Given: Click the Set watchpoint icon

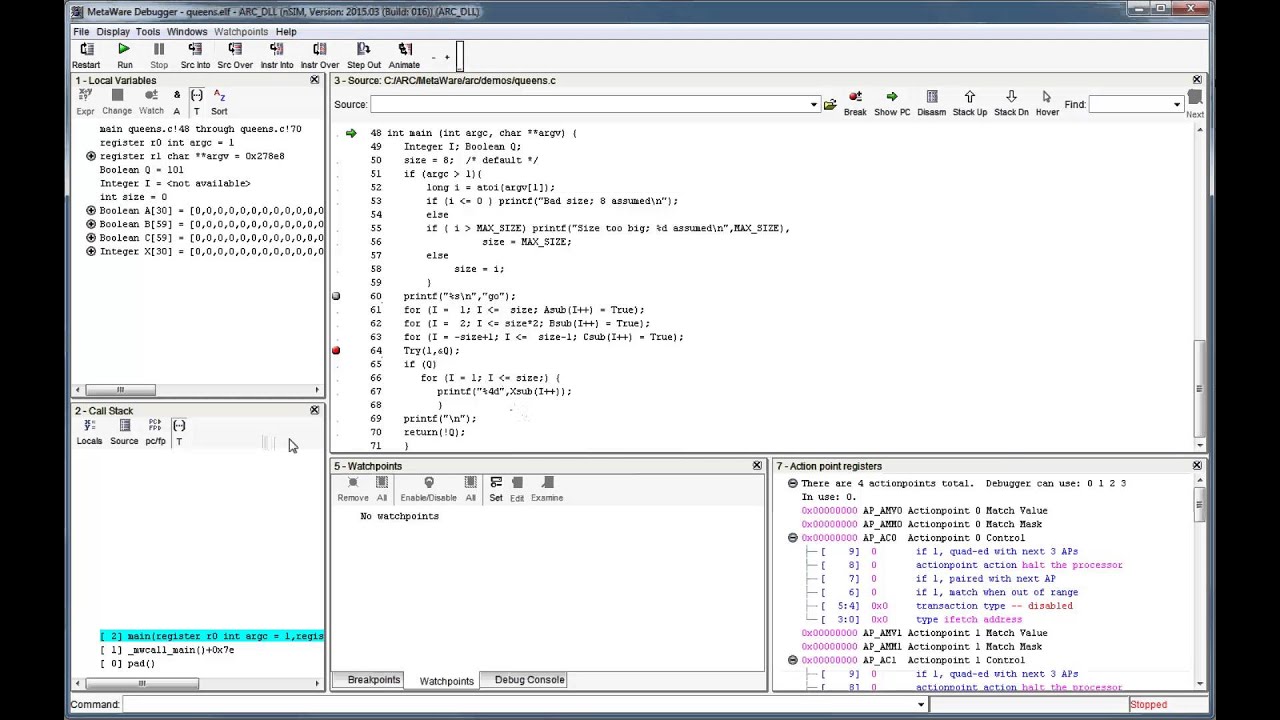Looking at the screenshot, I should tap(496, 489).
